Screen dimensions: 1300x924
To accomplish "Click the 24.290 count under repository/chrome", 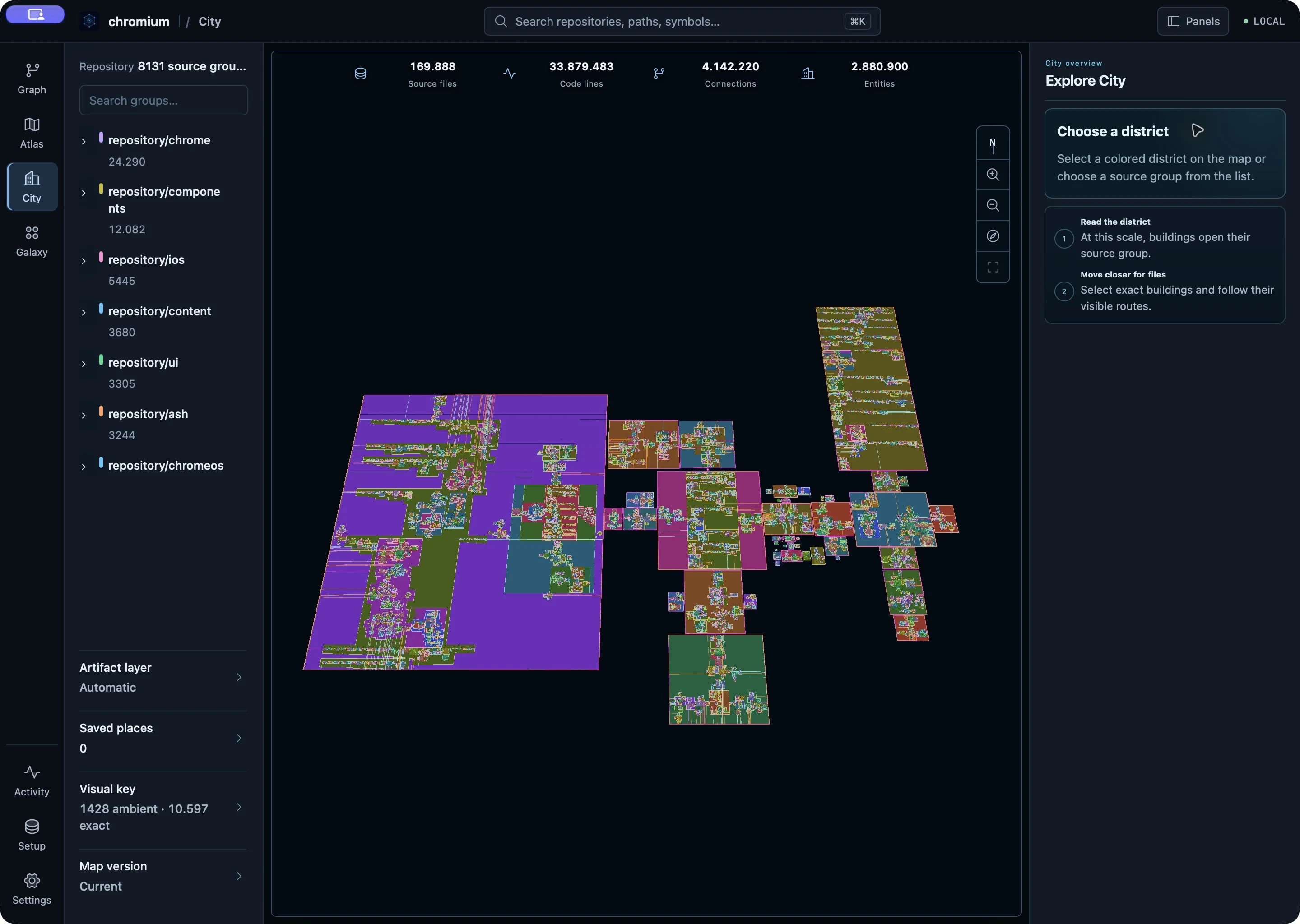I will [x=127, y=162].
